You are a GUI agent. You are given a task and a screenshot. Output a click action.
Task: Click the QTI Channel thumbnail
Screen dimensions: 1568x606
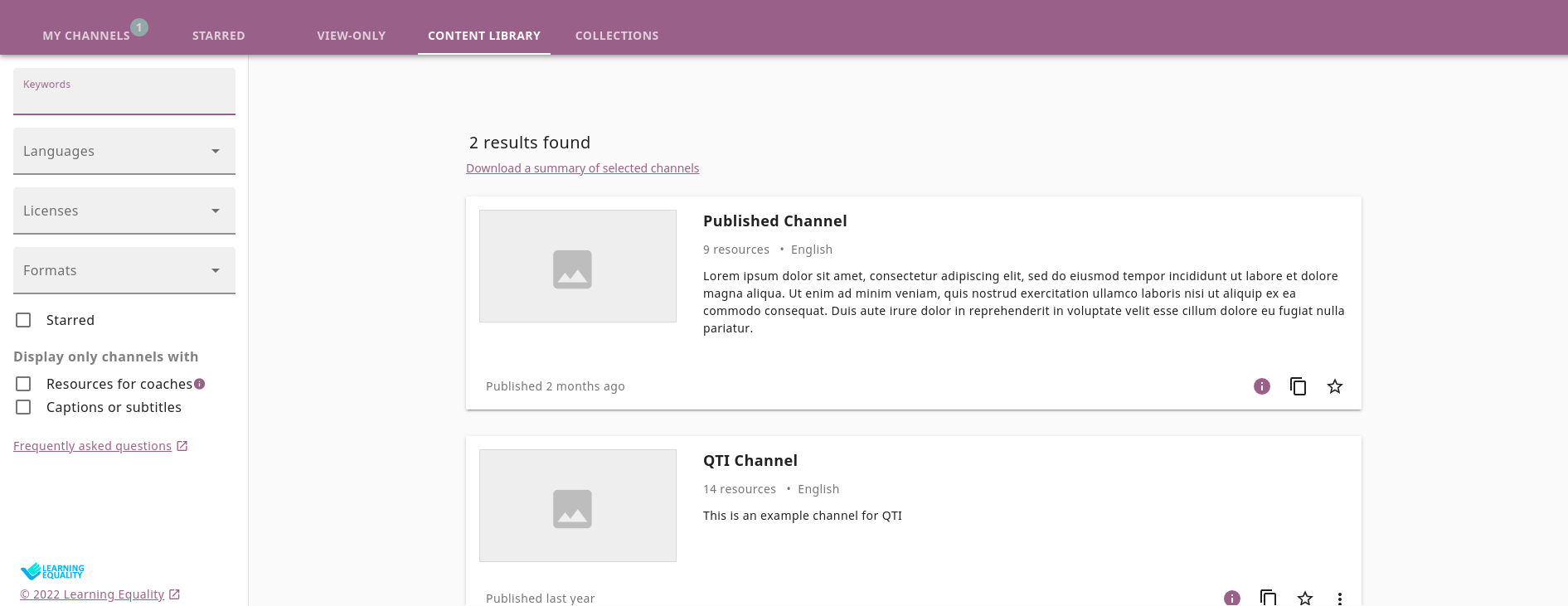(578, 506)
